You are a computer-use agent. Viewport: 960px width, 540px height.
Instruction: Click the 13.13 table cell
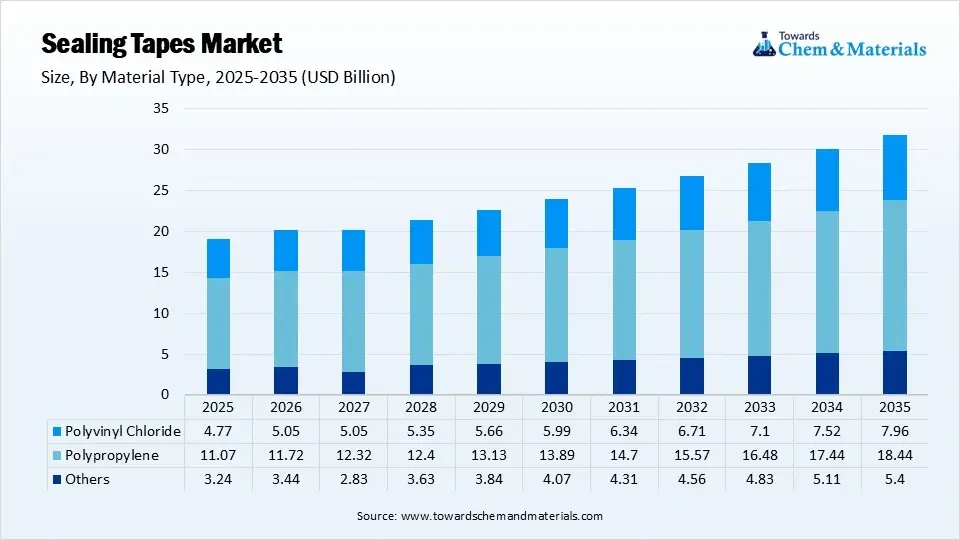tap(489, 456)
